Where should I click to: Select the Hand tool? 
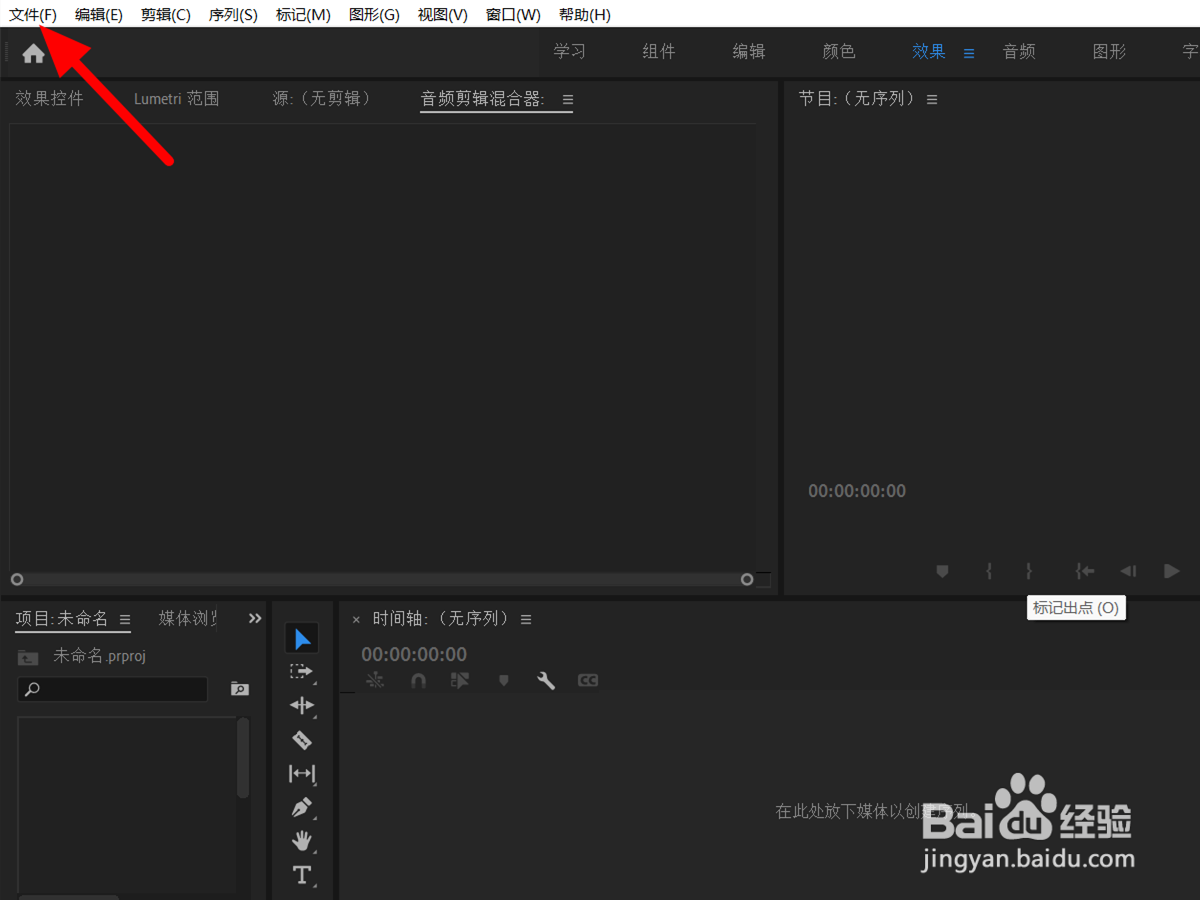click(x=302, y=840)
